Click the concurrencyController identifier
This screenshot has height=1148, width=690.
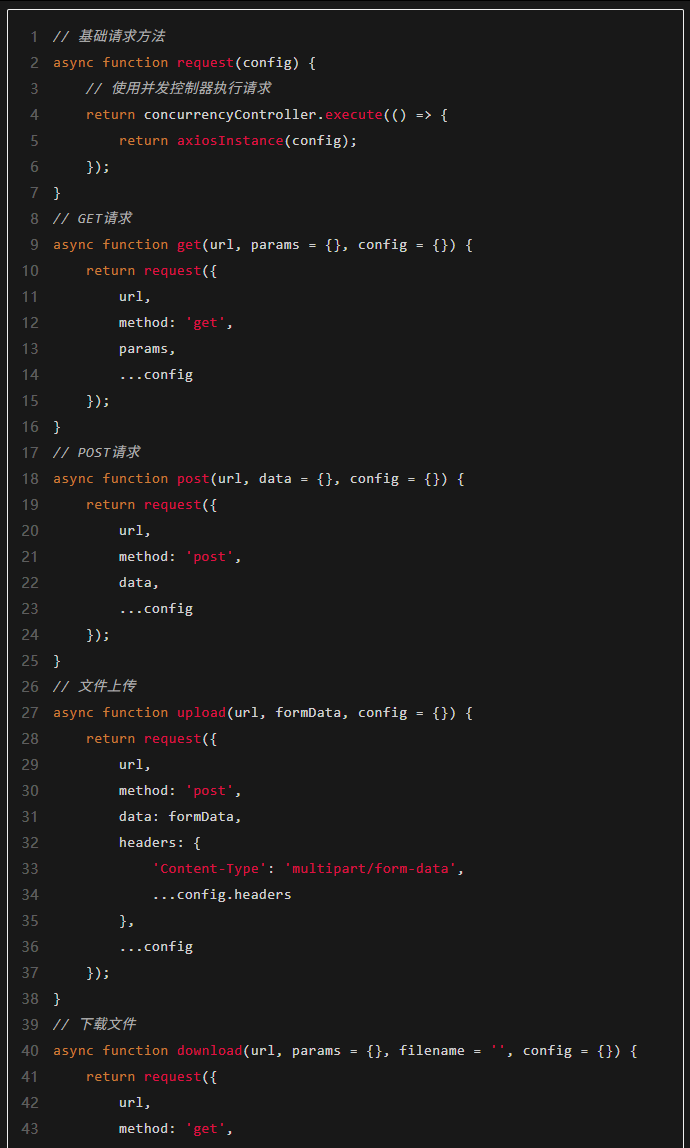click(x=229, y=114)
